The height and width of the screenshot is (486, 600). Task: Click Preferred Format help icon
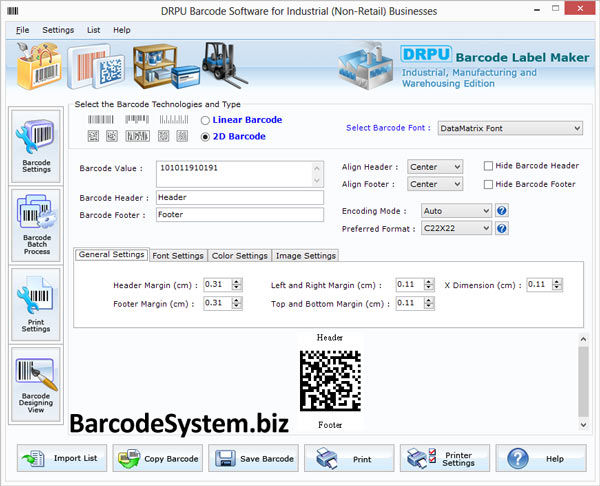pos(502,228)
